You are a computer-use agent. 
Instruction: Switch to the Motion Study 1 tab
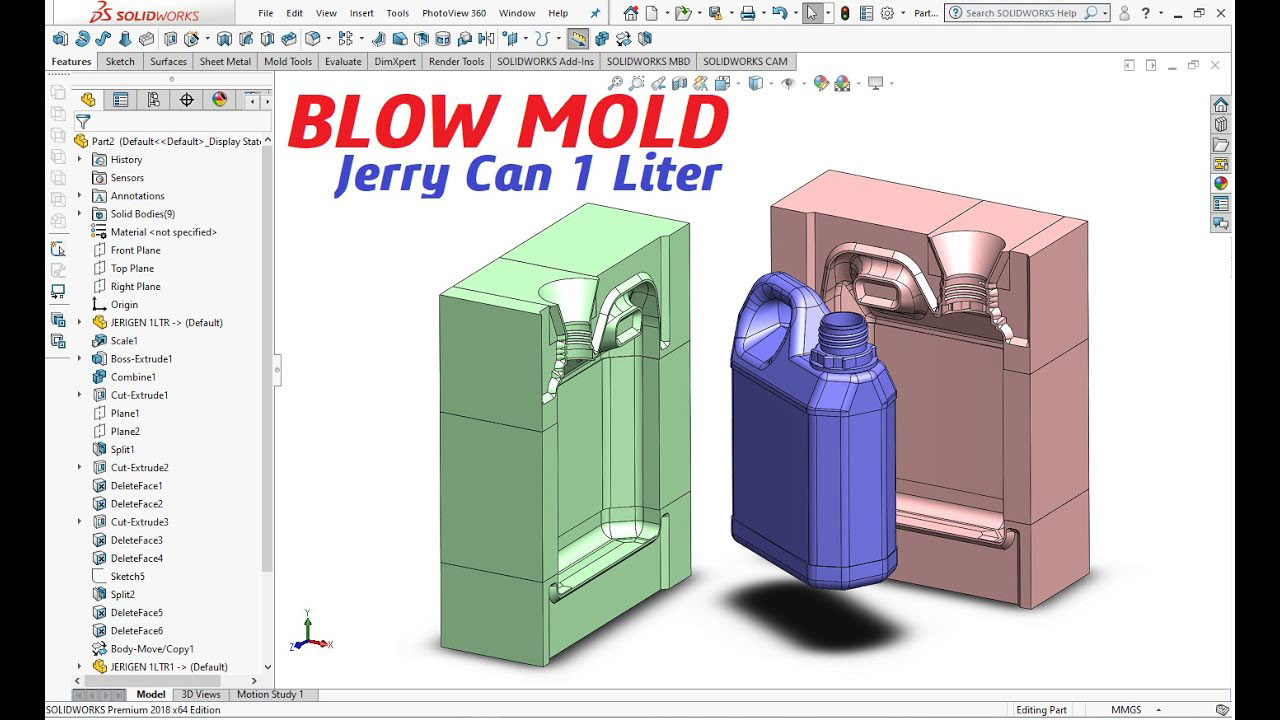270,694
